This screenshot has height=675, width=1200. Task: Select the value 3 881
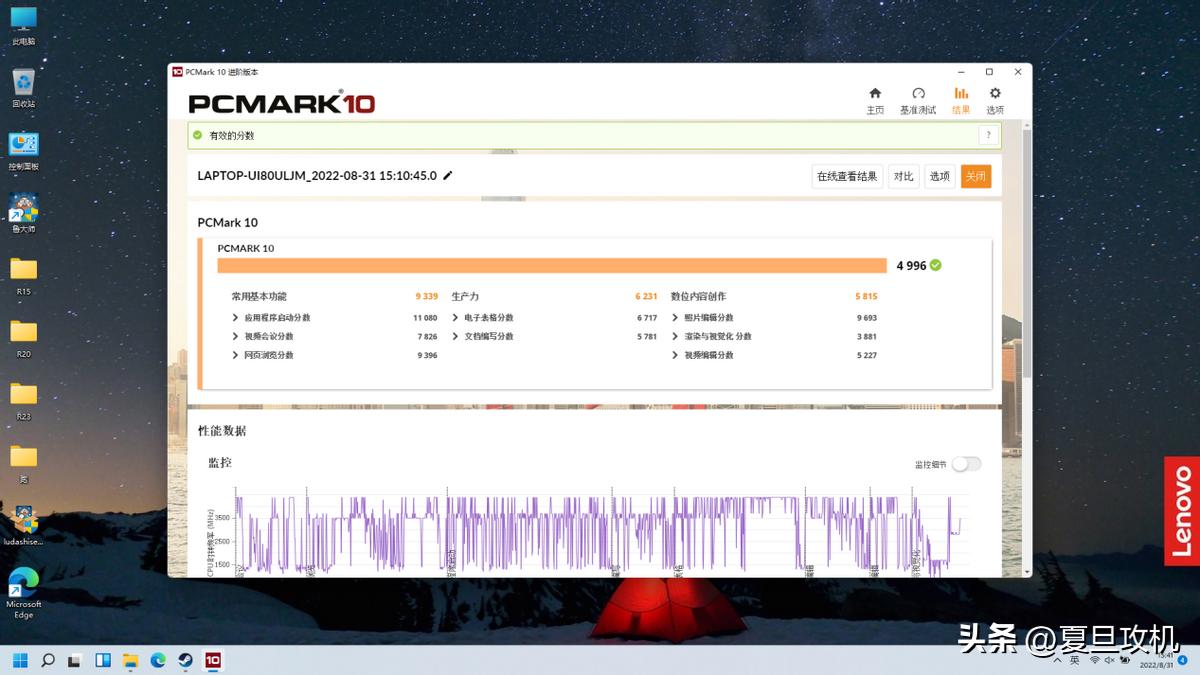(867, 337)
